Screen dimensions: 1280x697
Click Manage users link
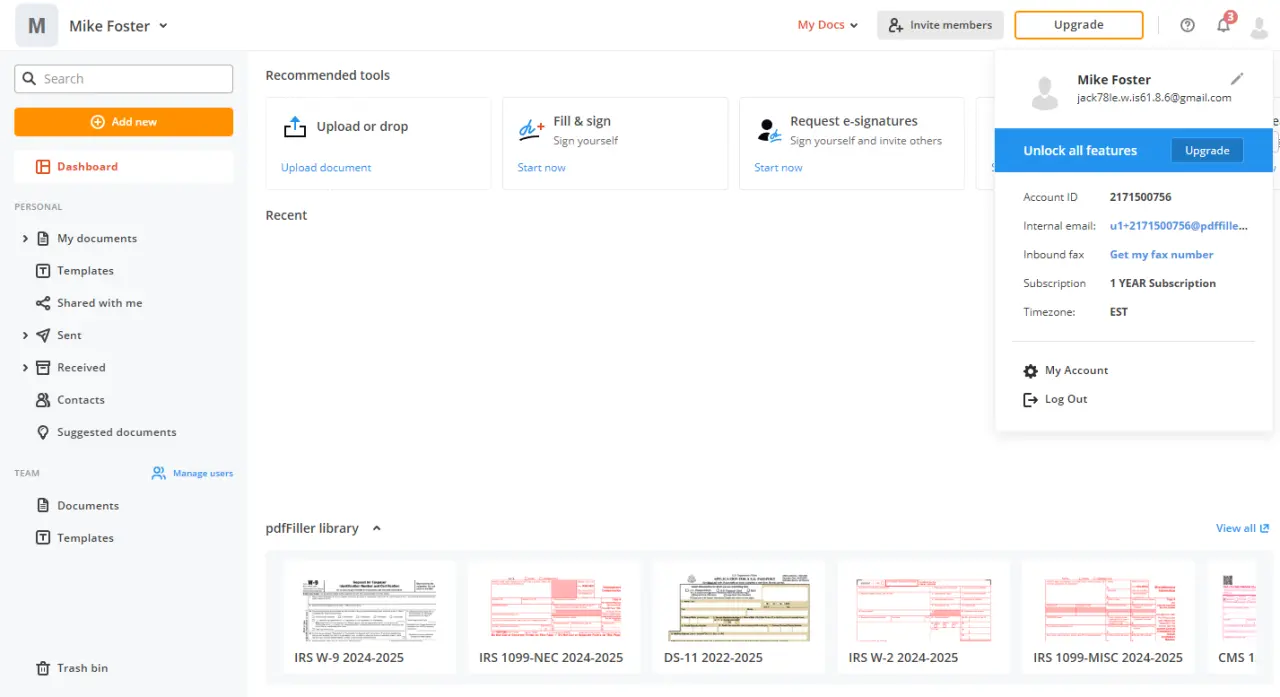coord(203,473)
